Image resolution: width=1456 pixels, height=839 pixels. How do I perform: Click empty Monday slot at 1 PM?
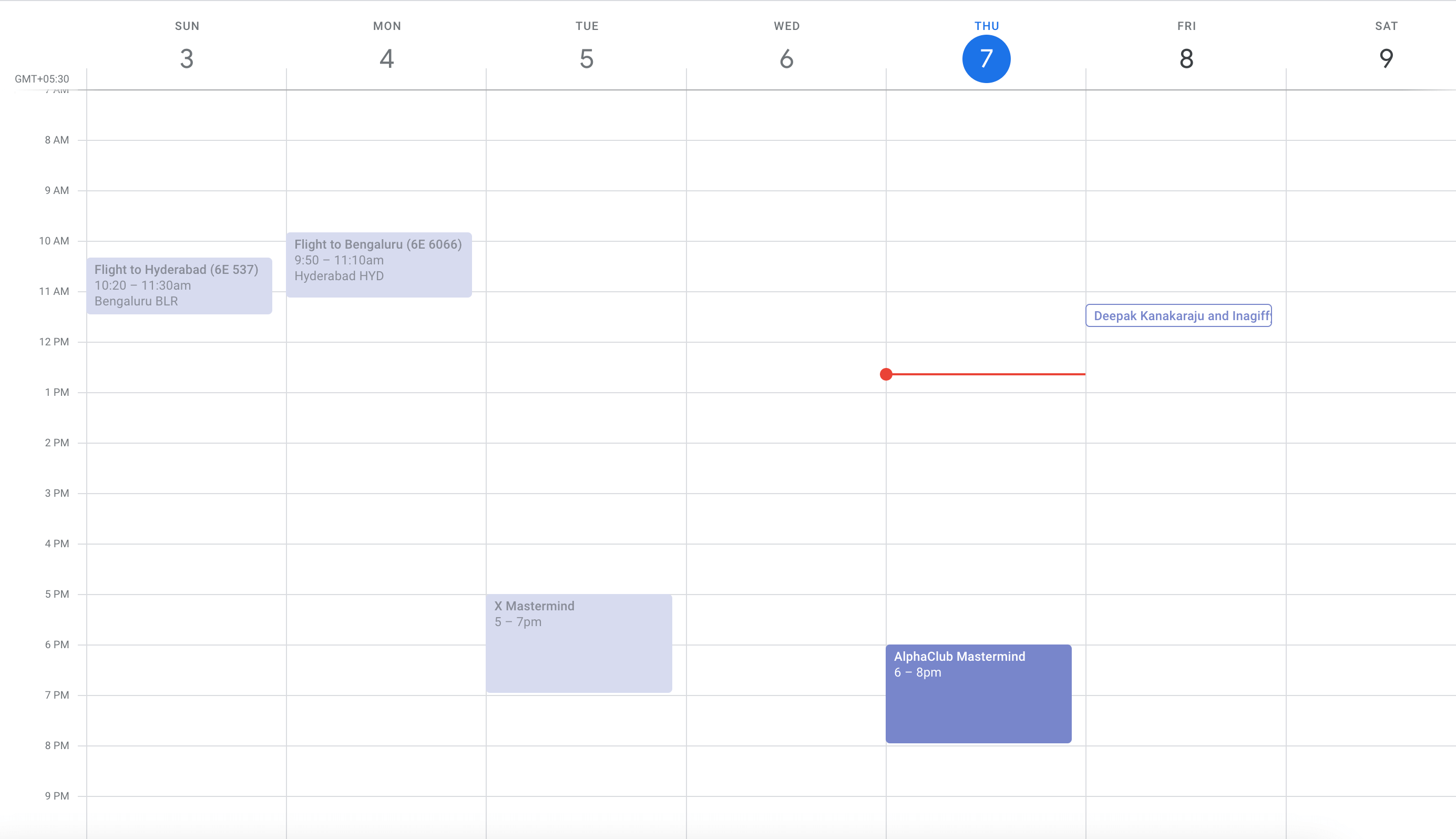click(x=386, y=418)
